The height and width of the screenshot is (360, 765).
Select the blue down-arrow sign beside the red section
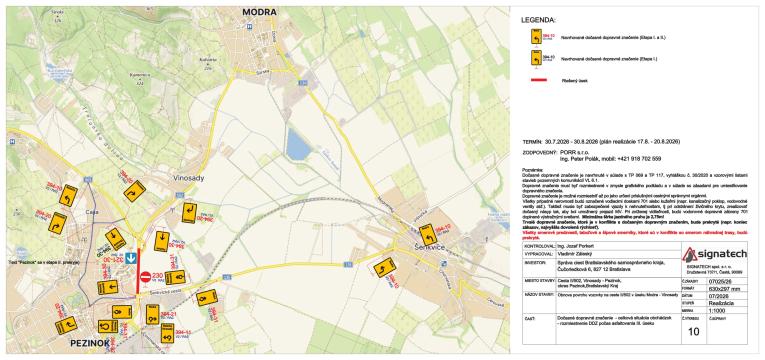click(130, 258)
